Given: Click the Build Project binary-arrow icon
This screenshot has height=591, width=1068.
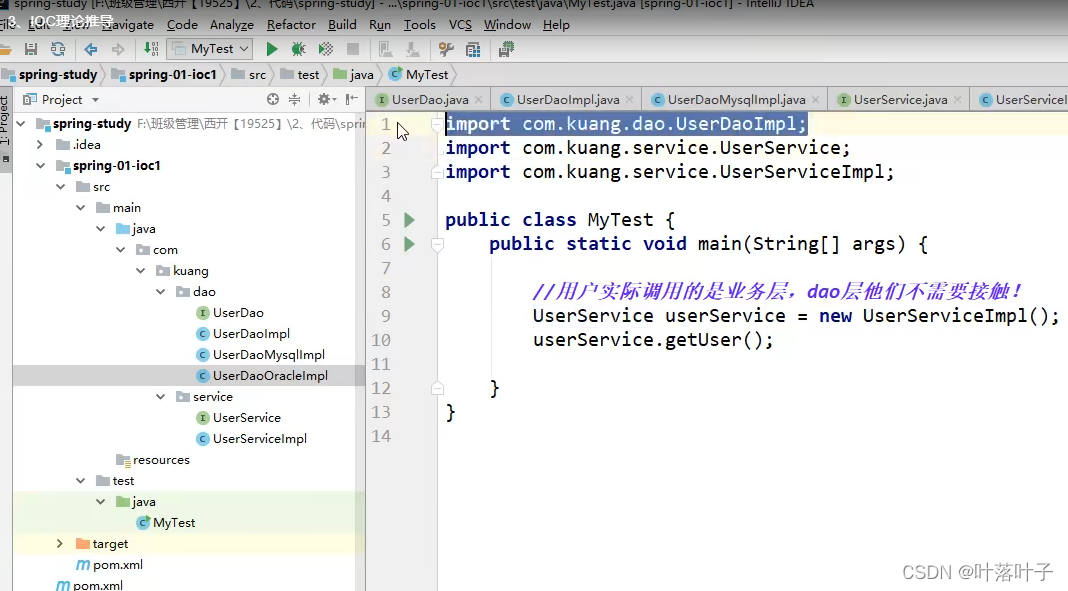Looking at the screenshot, I should (151, 49).
